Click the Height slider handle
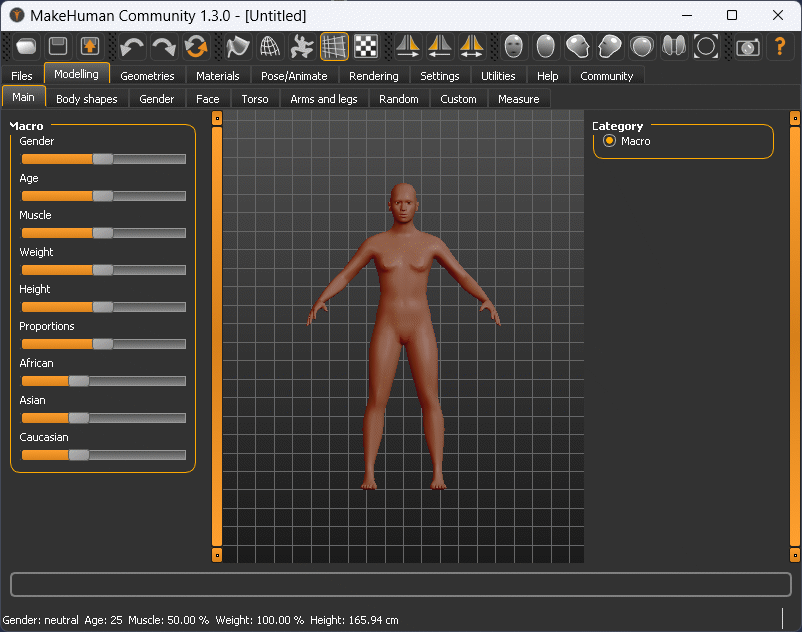This screenshot has width=802, height=632. pyautogui.click(x=103, y=307)
